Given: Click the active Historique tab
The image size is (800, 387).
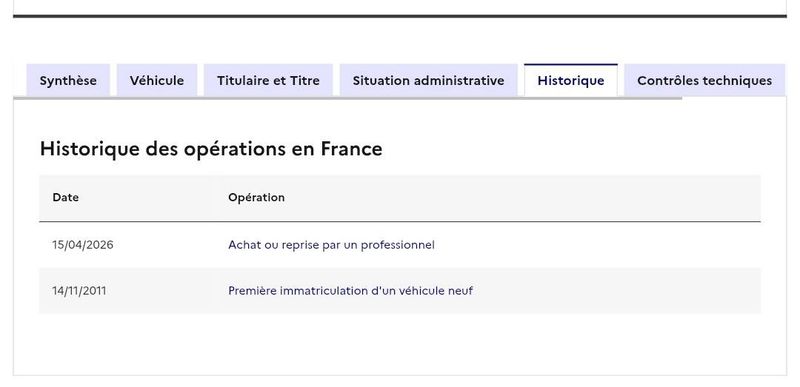Looking at the screenshot, I should point(571,80).
